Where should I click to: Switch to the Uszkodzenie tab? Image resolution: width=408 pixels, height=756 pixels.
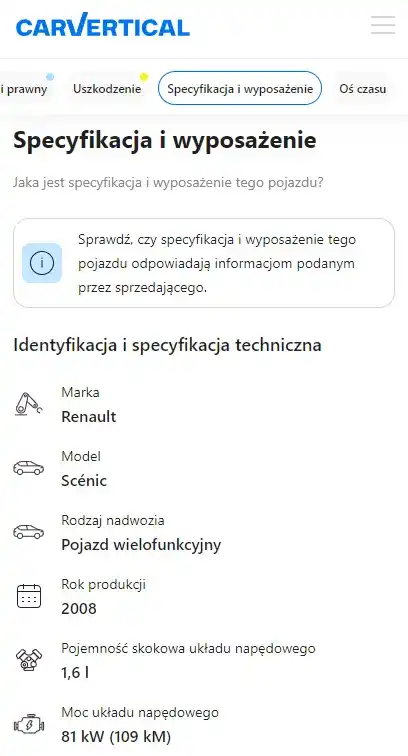pos(107,89)
